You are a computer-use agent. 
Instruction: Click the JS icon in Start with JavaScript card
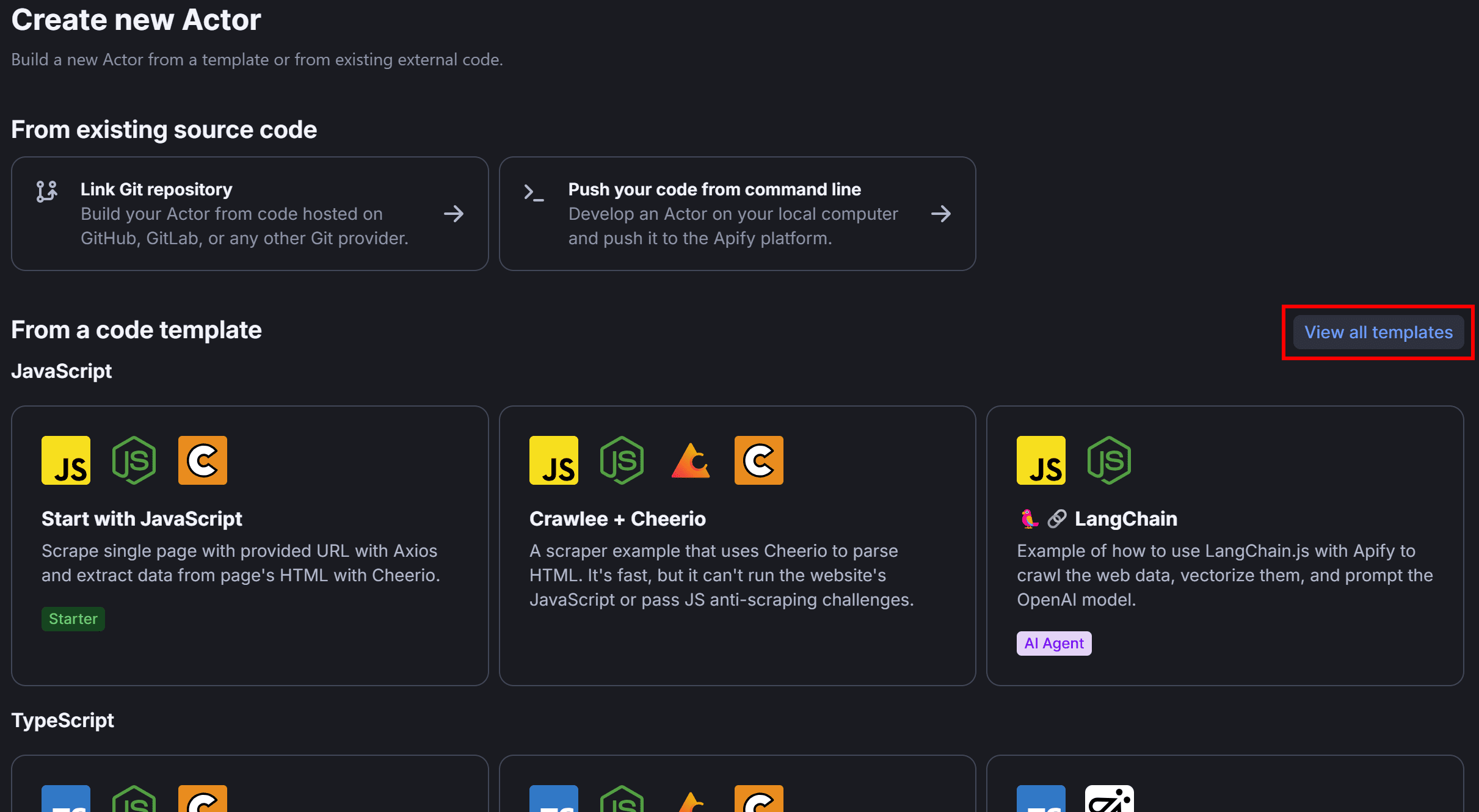coord(66,460)
